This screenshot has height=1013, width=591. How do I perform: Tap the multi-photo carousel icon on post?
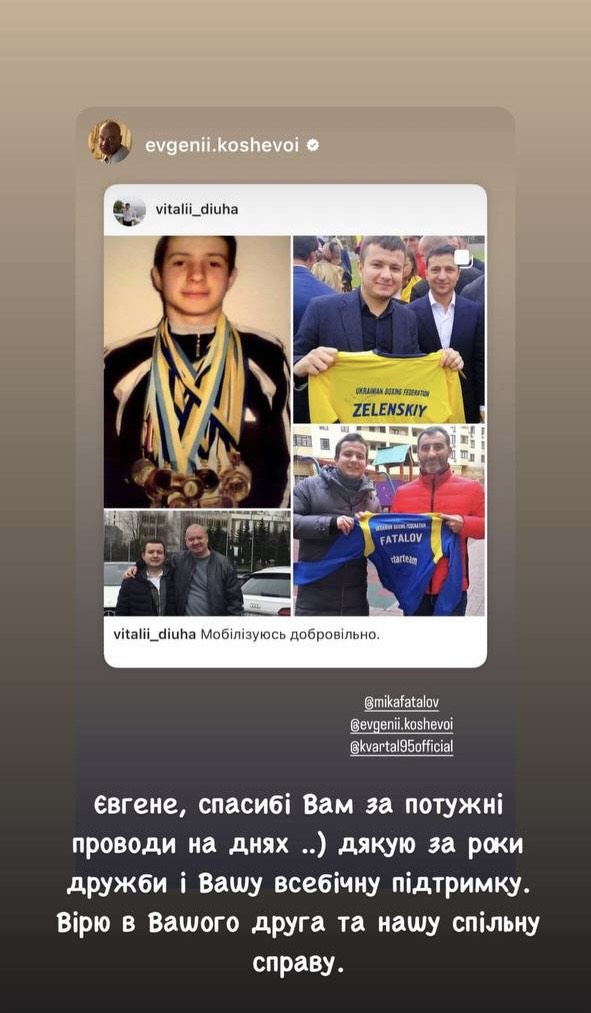click(x=464, y=258)
